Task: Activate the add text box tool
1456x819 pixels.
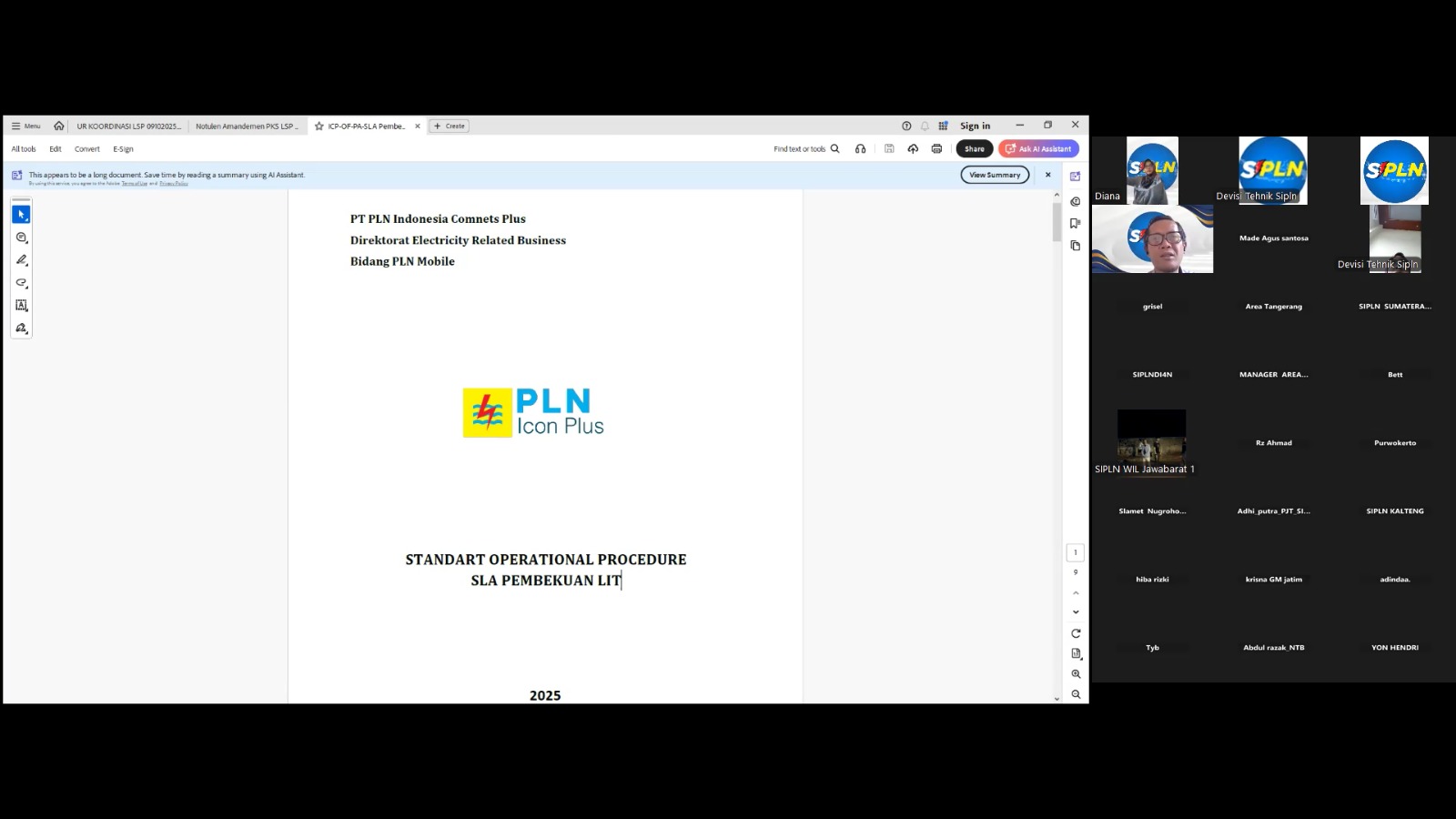Action: point(21,306)
